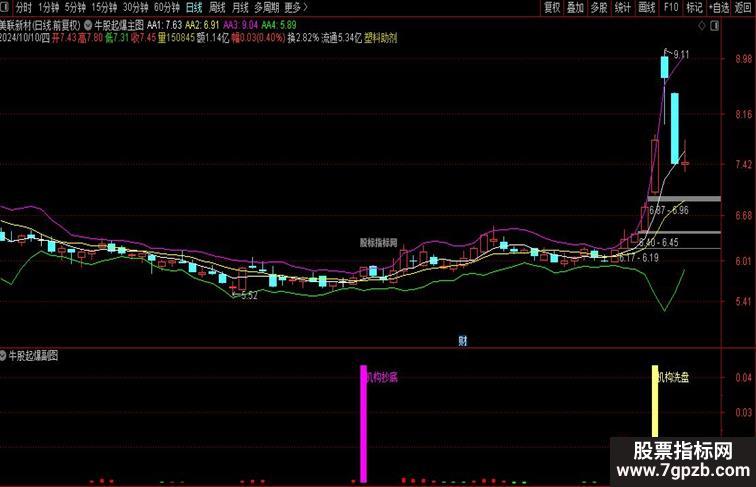Expand the 更多 periods dropdown

(296, 8)
